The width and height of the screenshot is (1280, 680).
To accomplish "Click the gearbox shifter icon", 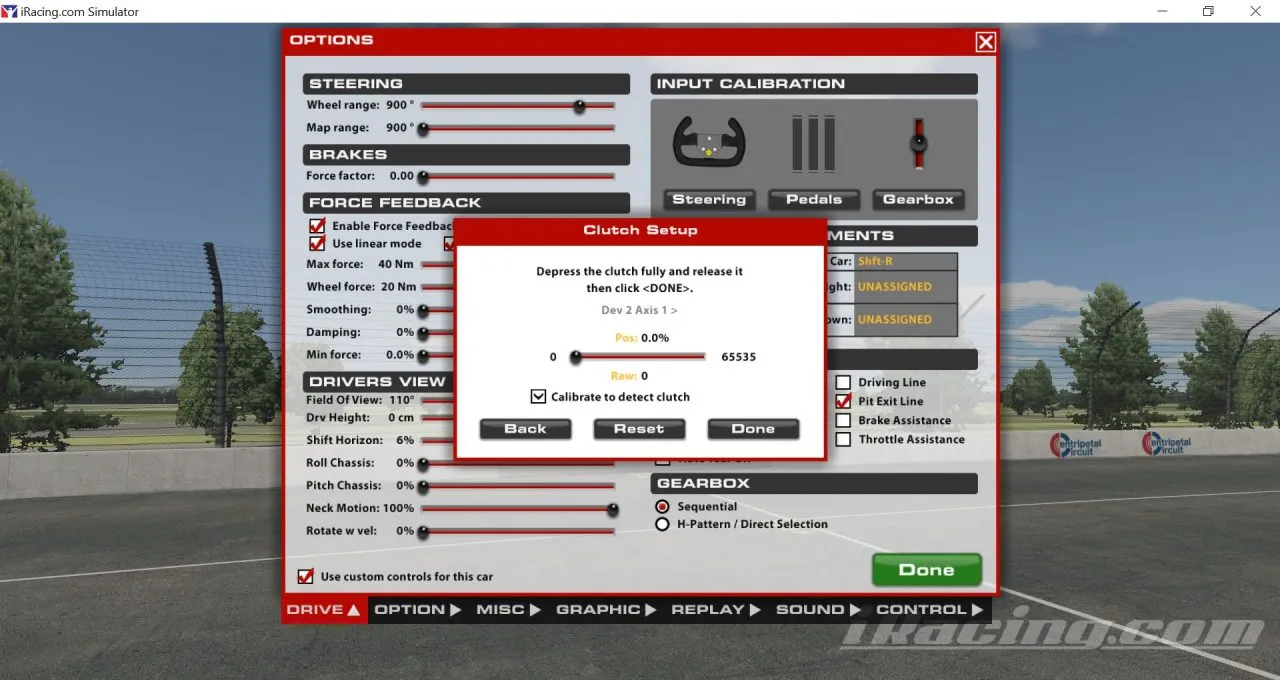I will click(x=918, y=144).
